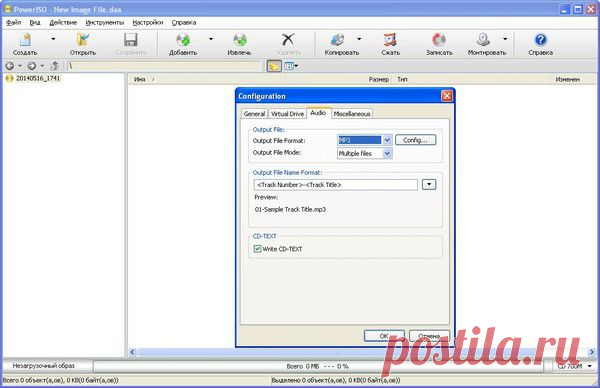Open the Инструменты menu

(x=105, y=23)
